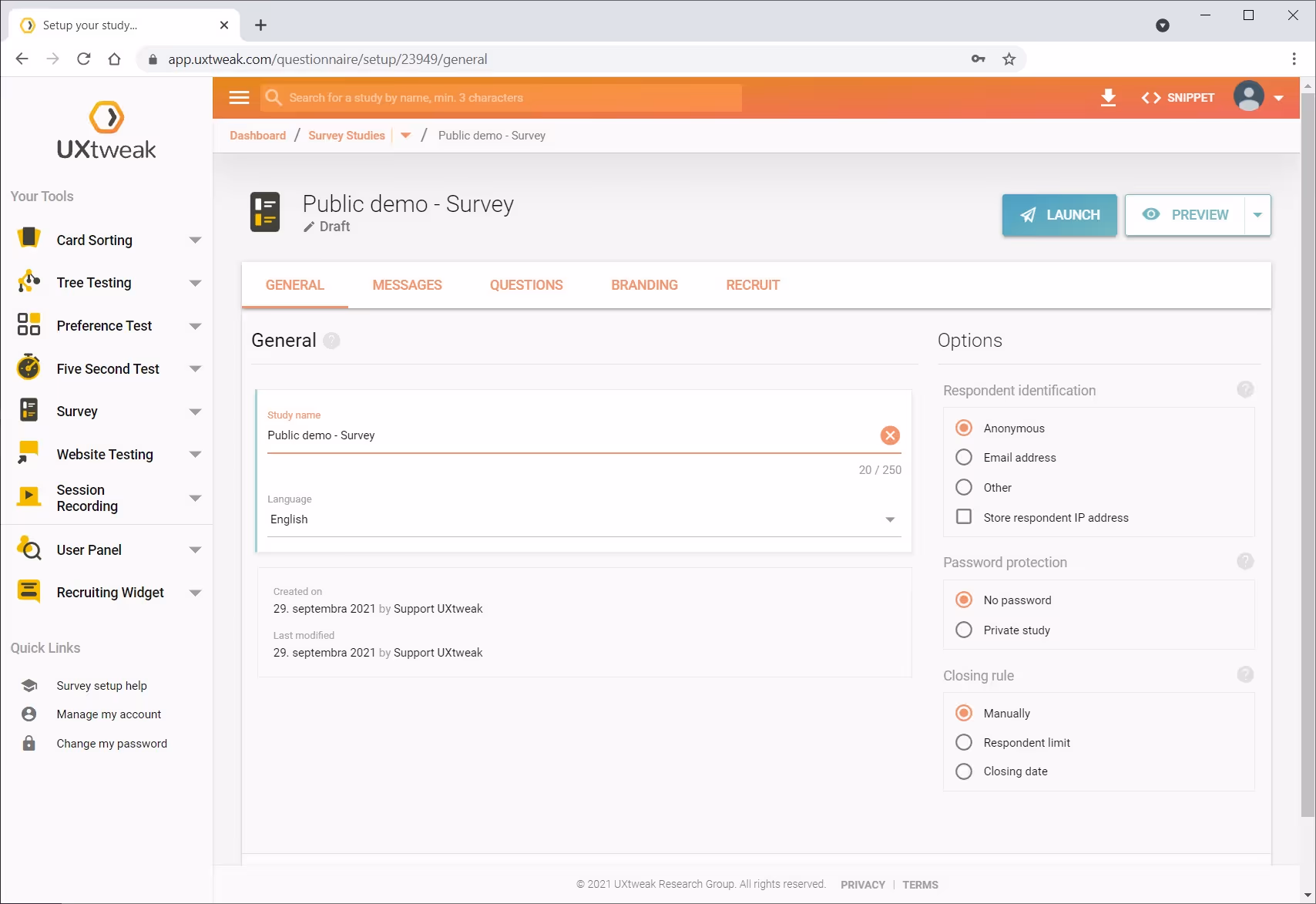Choose Closing date as closing rule
Screen dimensions: 1316x904
pos(963,771)
